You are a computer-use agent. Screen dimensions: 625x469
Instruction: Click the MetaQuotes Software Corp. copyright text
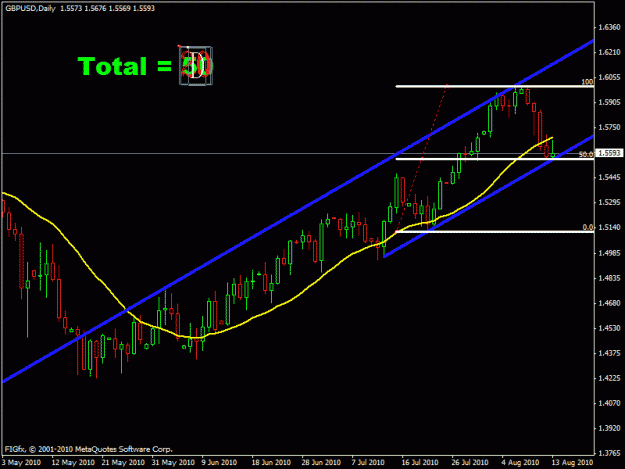pyautogui.click(x=88, y=449)
